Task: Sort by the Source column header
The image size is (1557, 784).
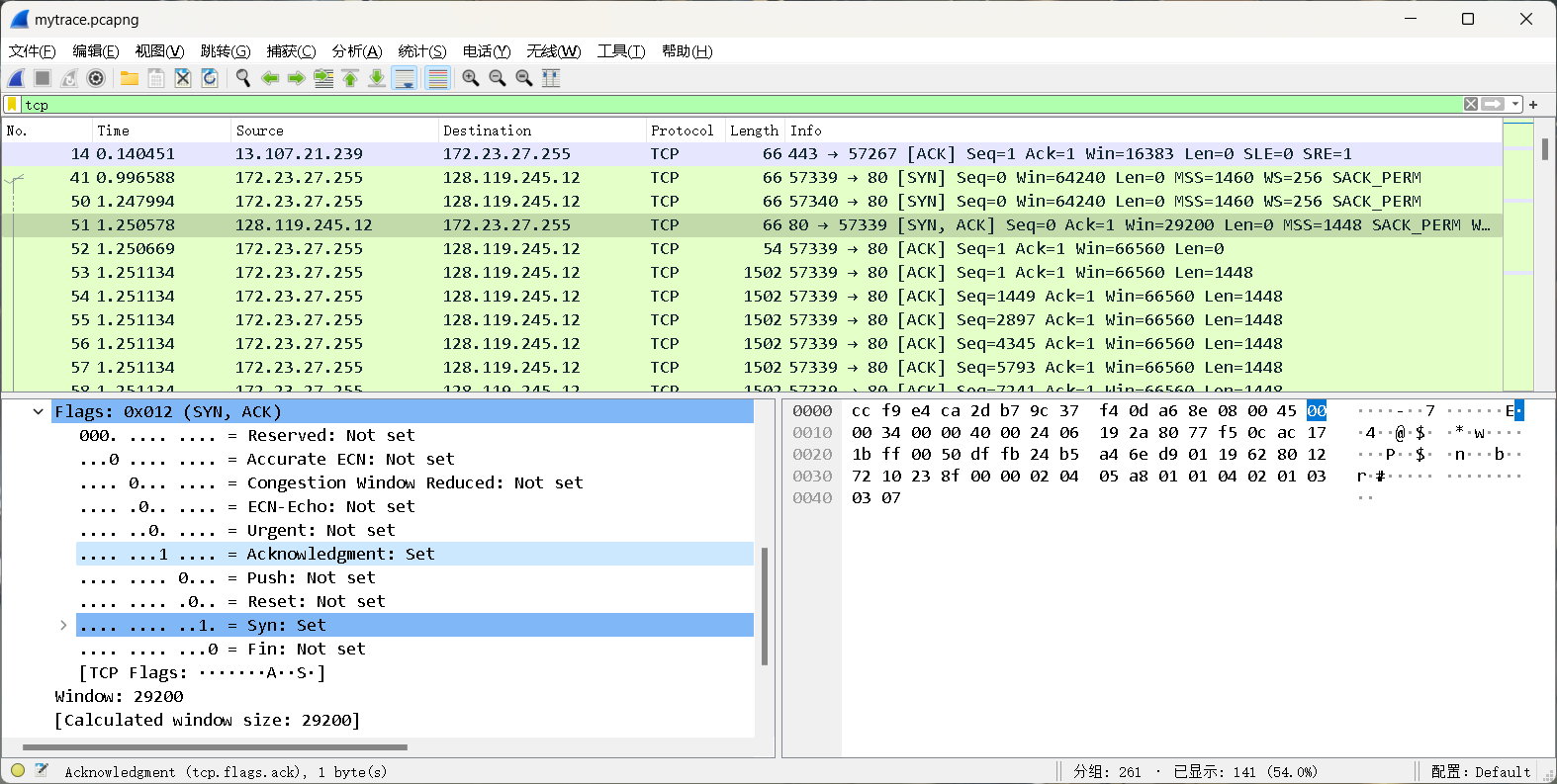Action: click(x=334, y=131)
